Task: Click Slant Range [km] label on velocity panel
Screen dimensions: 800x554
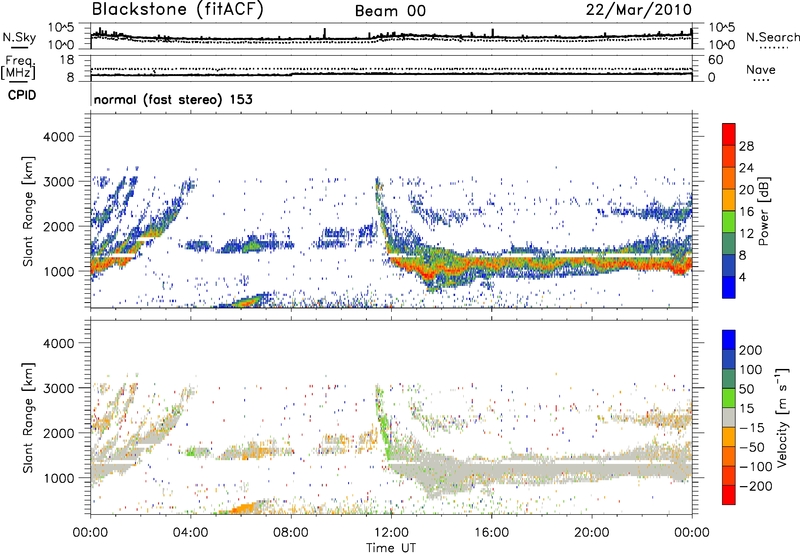Action: 28,417
